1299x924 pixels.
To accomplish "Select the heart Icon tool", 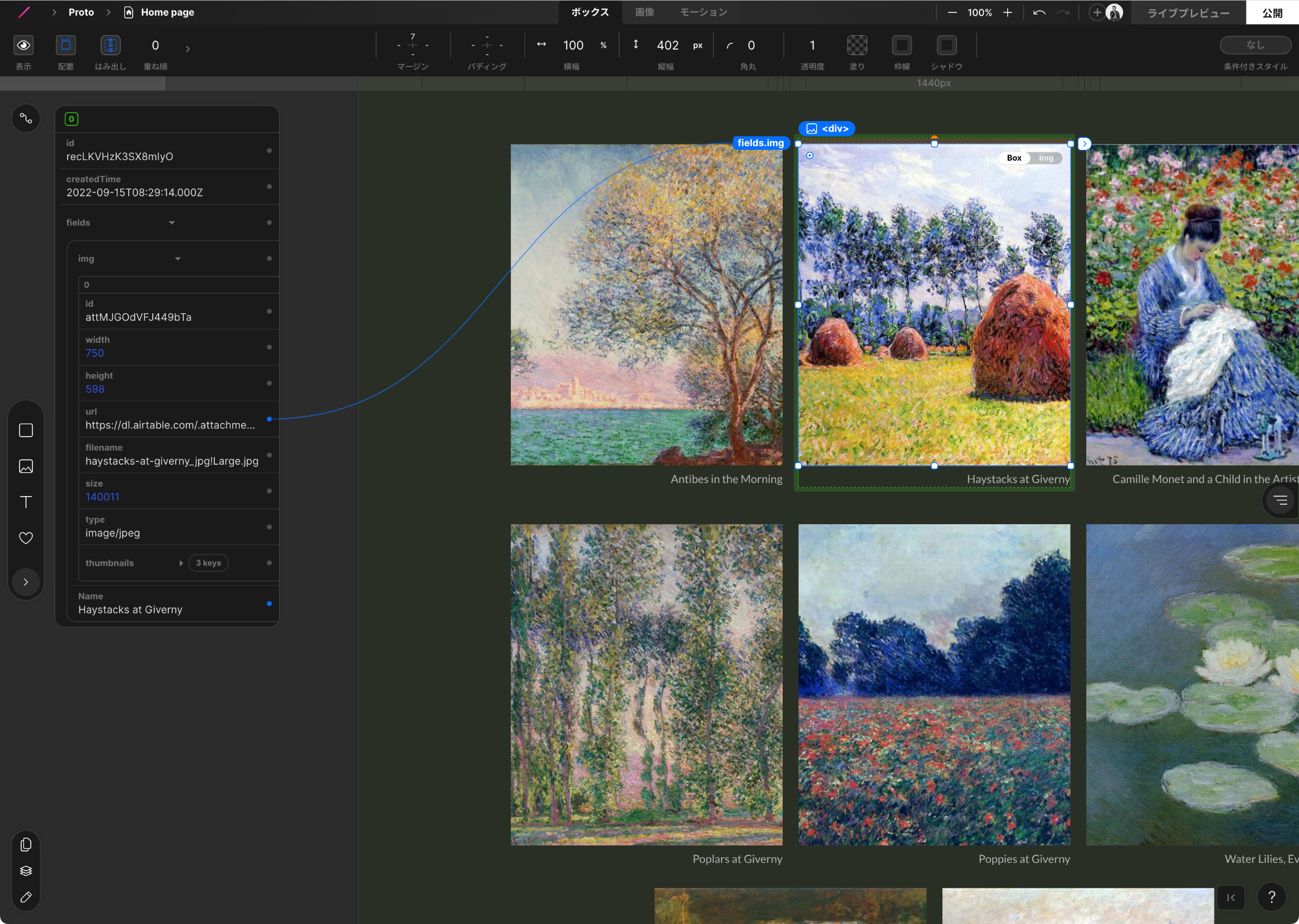I will click(x=25, y=538).
